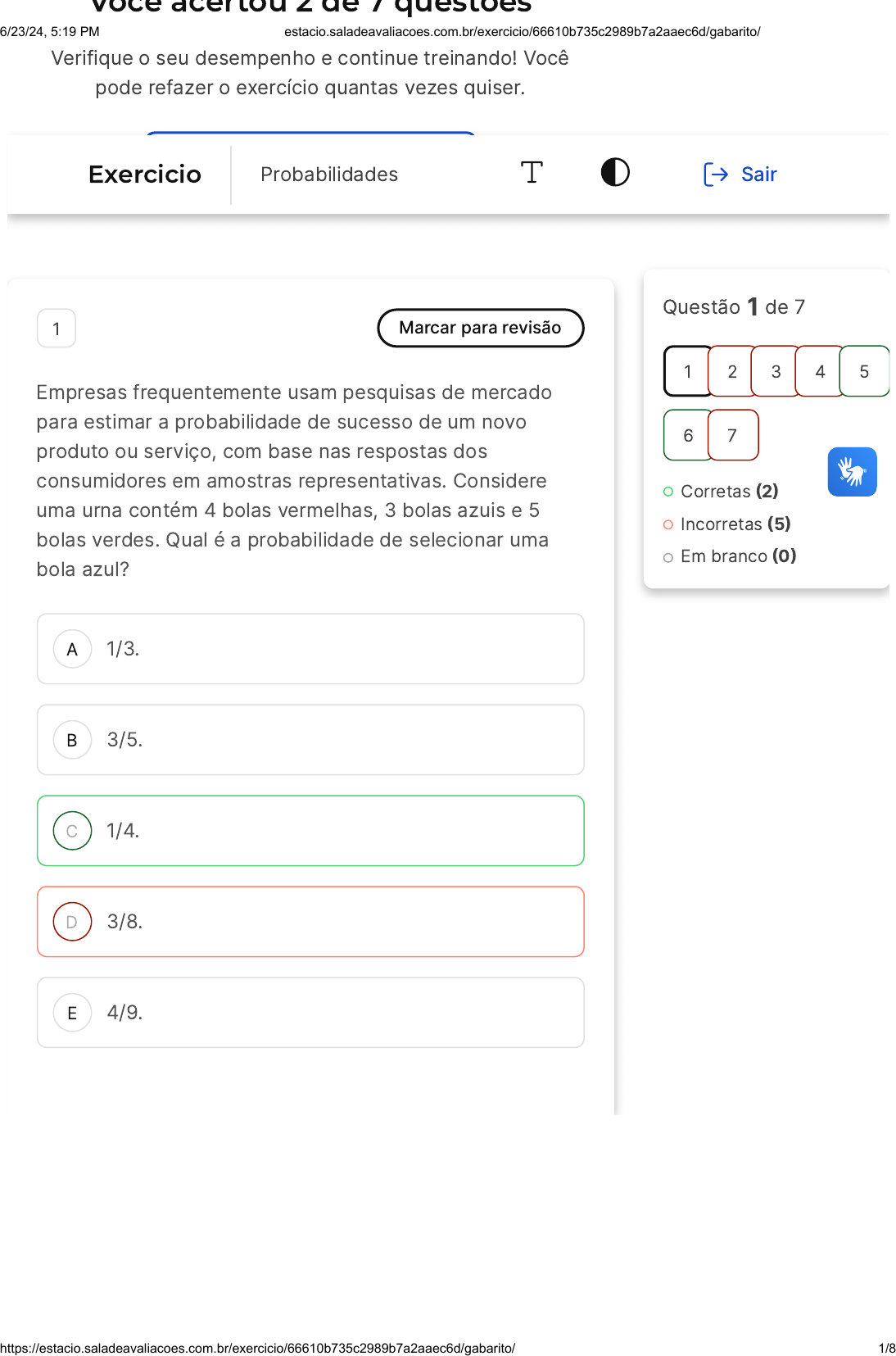Image resolution: width=896 pixels, height=1356 pixels.
Task: Choose answer option D 3/8
Action: pos(310,922)
